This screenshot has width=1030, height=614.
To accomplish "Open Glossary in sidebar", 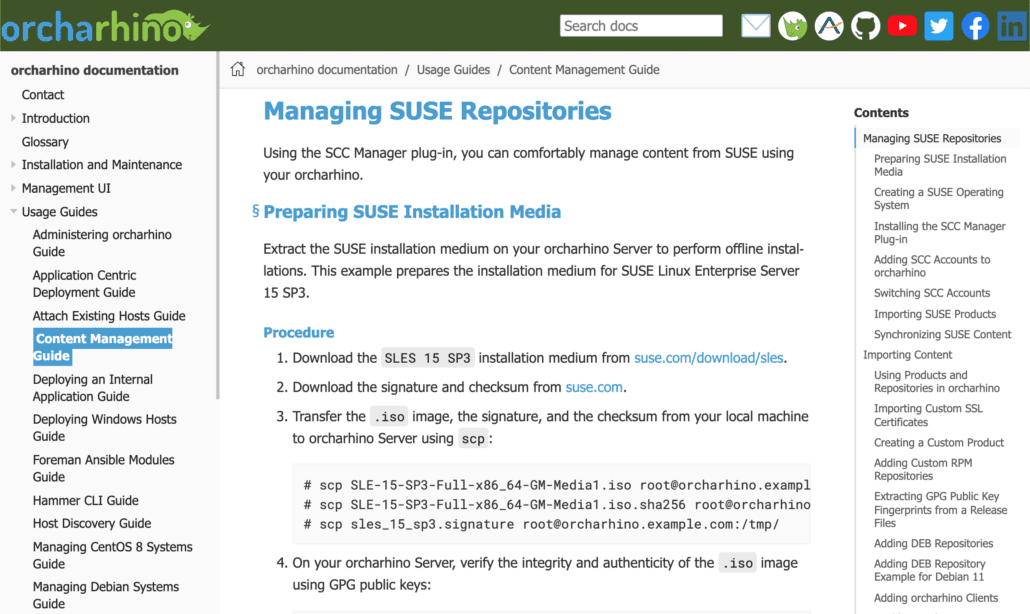I will tap(45, 142).
